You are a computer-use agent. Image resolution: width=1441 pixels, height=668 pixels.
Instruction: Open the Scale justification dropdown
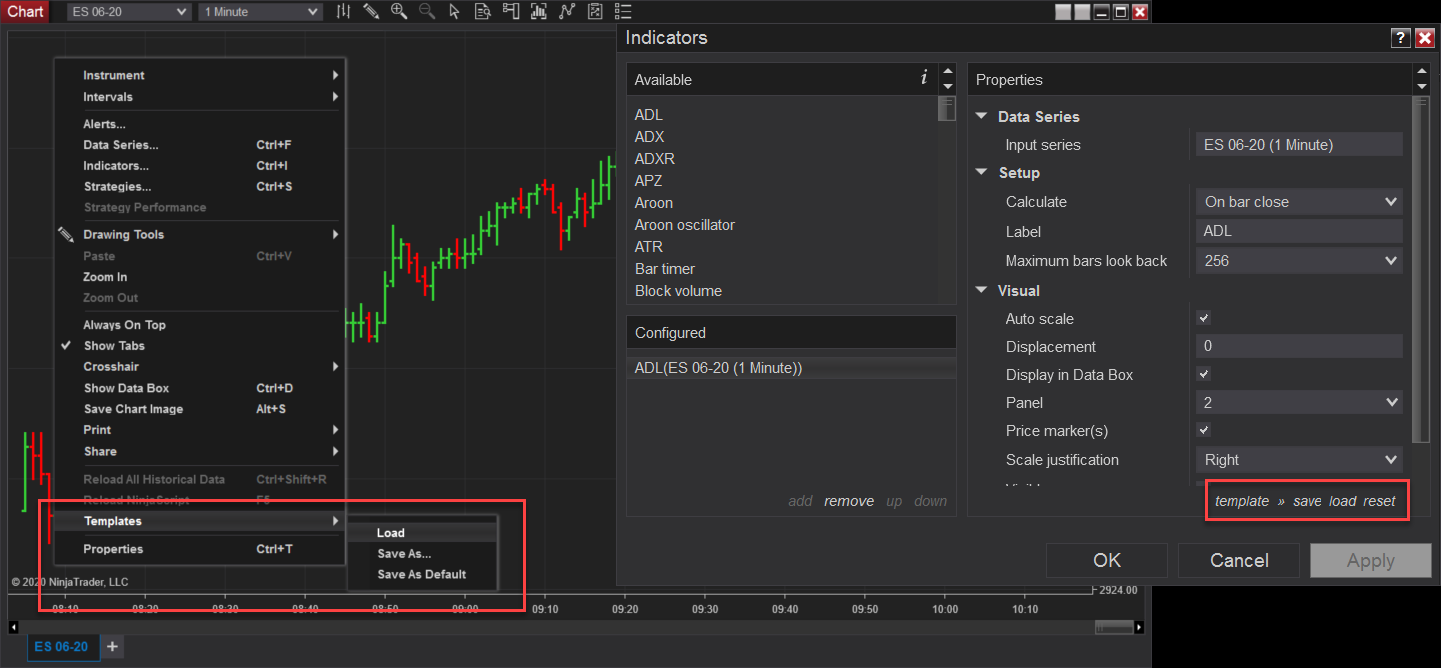click(1299, 460)
